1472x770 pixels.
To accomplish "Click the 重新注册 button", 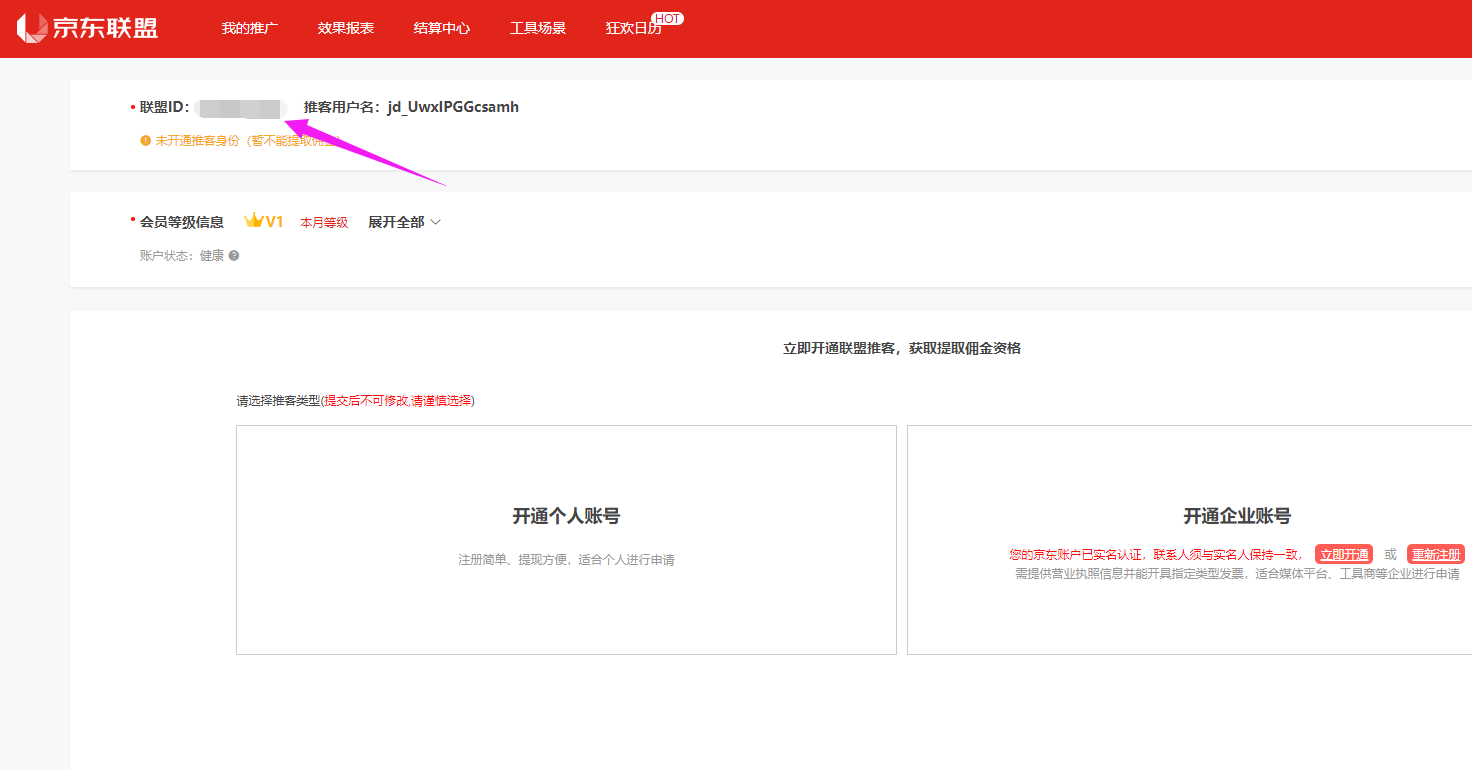I will [1436, 554].
